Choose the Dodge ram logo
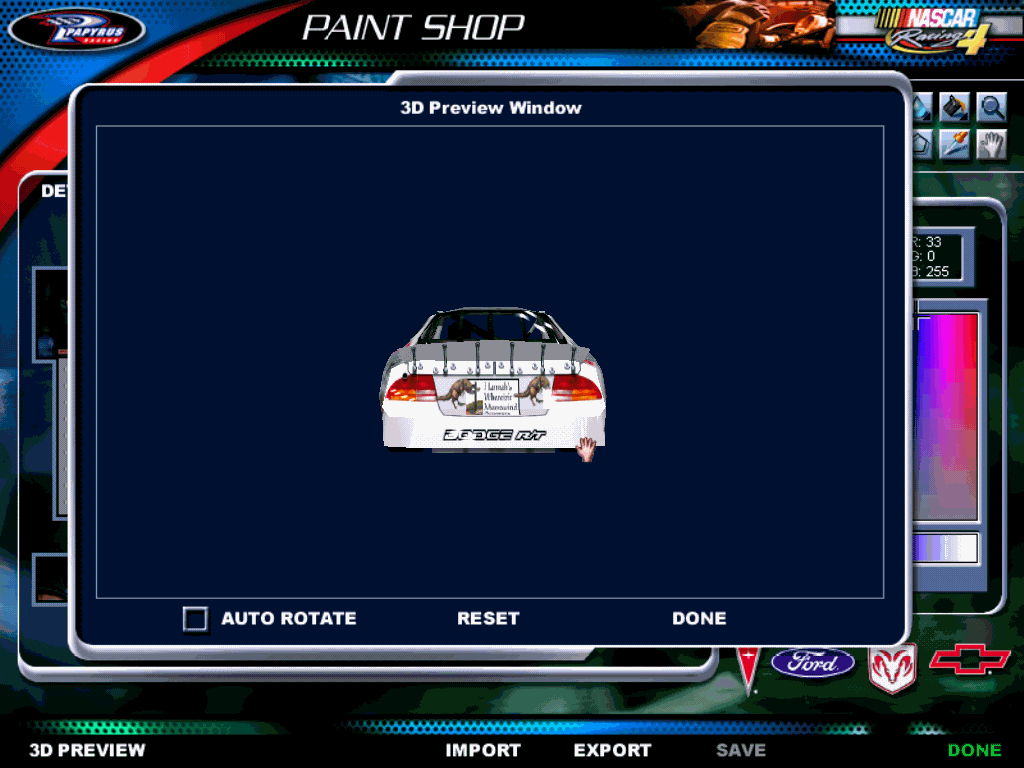The width and height of the screenshot is (1024, 768). pos(892,667)
